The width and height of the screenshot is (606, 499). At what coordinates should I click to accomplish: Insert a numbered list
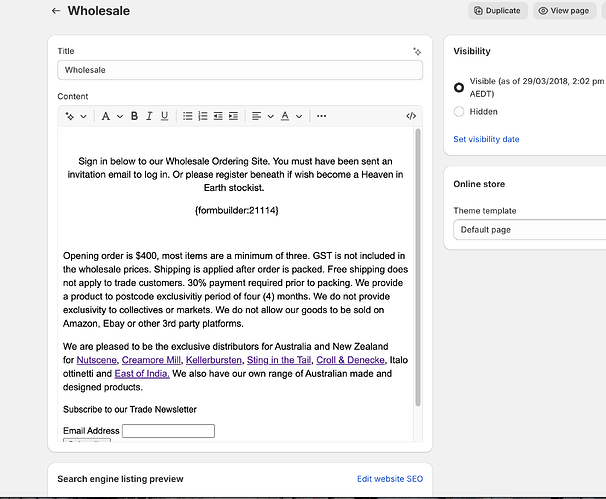coord(203,116)
